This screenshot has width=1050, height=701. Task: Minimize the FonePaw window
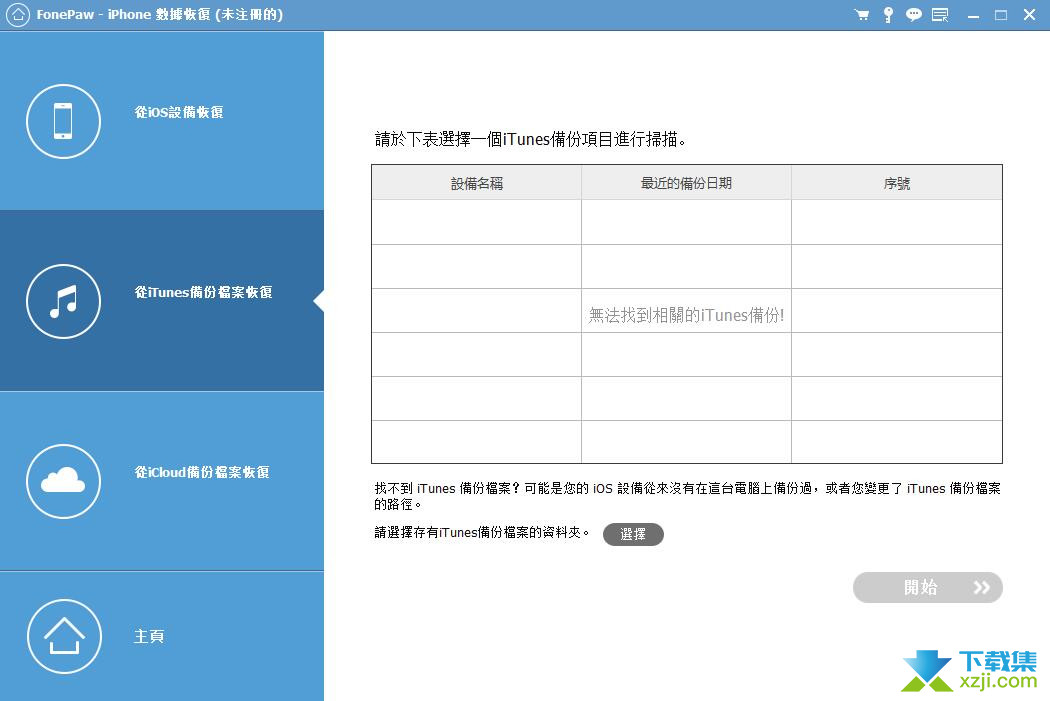(x=973, y=15)
